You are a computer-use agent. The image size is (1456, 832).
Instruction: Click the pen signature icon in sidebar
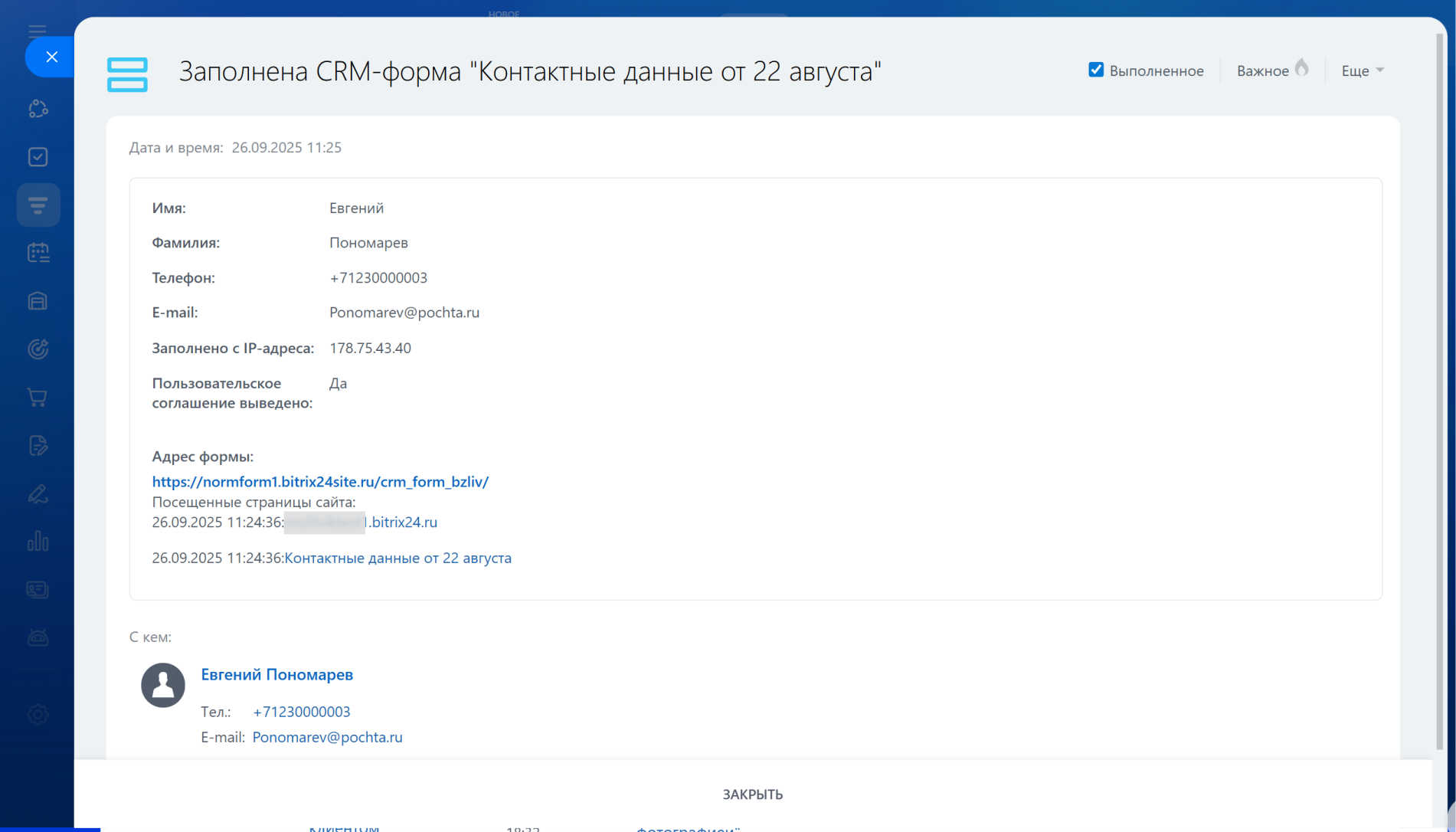(38, 494)
